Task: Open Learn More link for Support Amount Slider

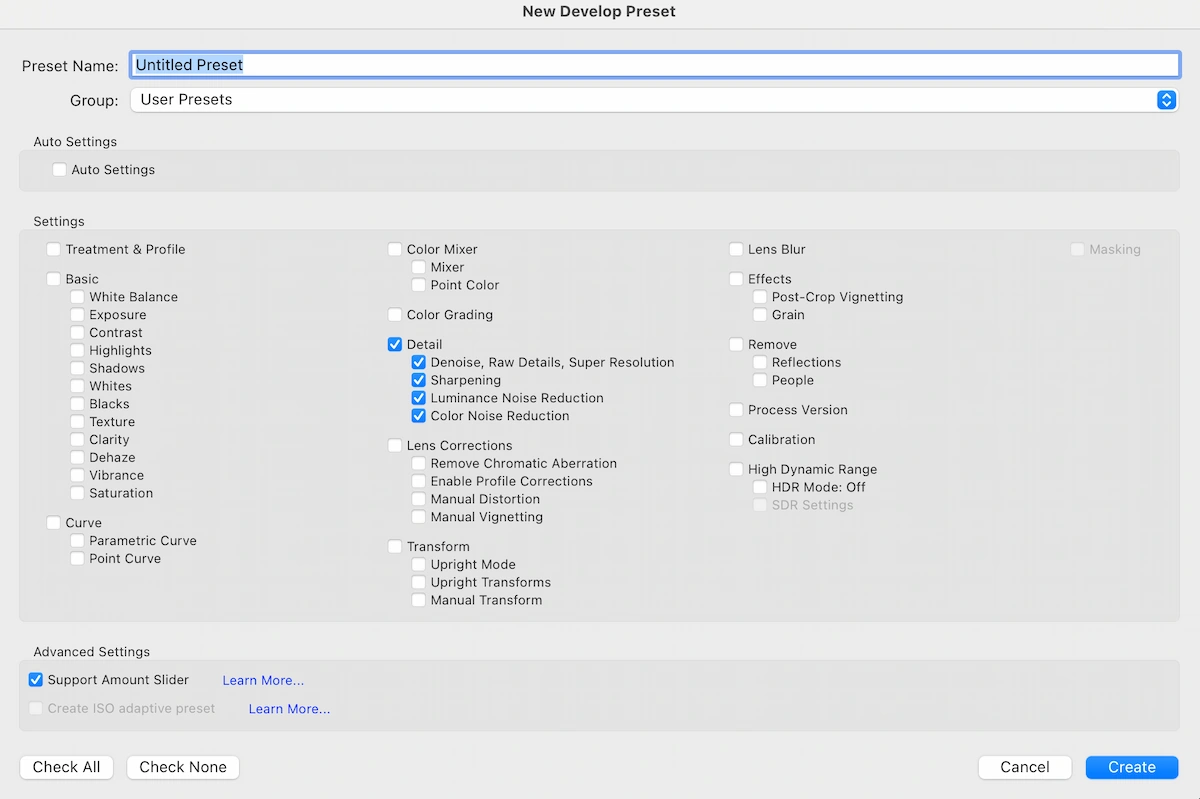Action: coord(262,679)
